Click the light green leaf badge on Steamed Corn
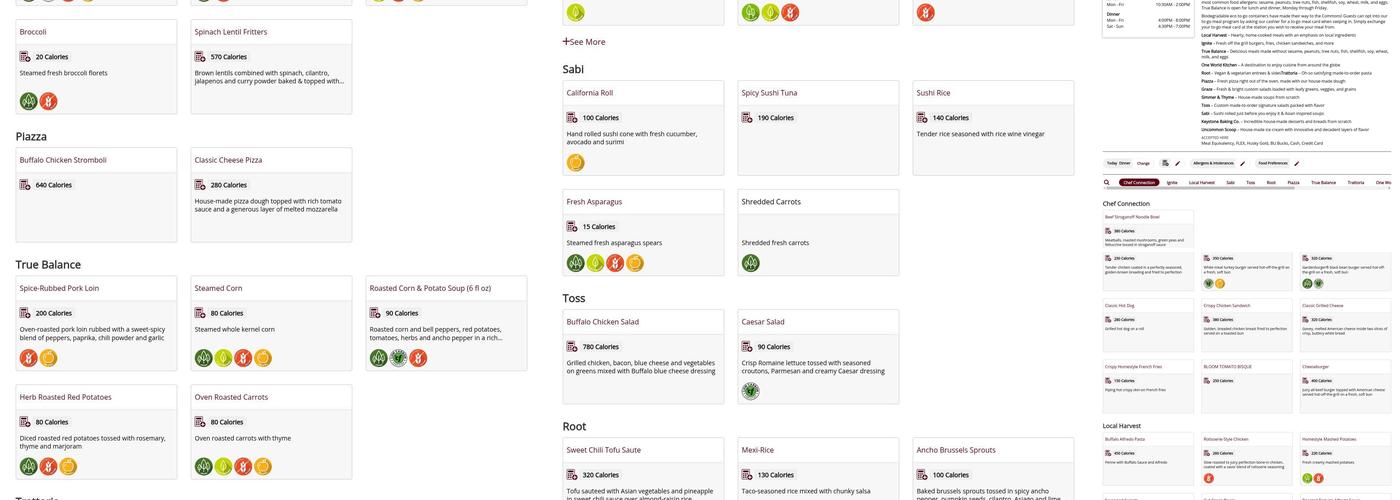 point(223,358)
